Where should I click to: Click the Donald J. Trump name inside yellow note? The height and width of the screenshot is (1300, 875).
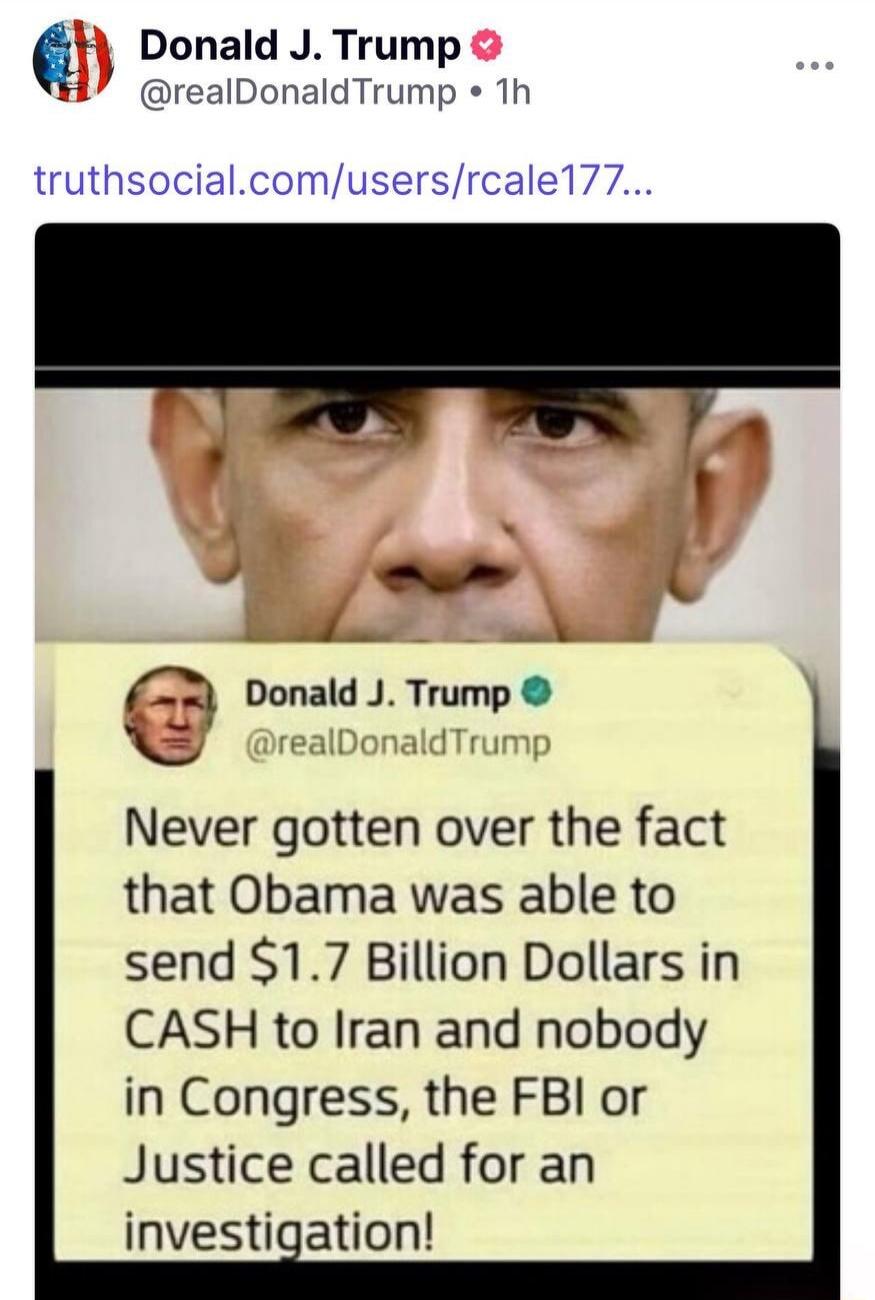[x=378, y=693]
